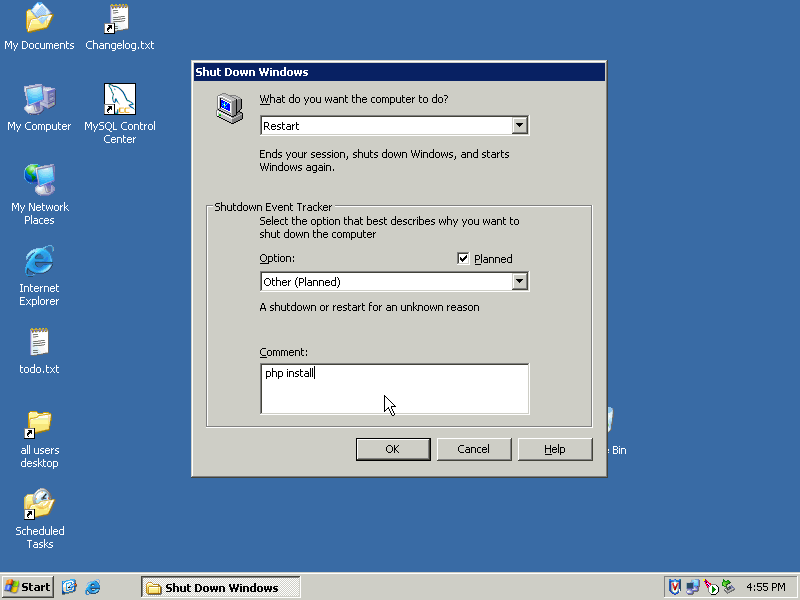This screenshot has height=600, width=800.
Task: Expand the Restart action dropdown
Action: point(519,126)
